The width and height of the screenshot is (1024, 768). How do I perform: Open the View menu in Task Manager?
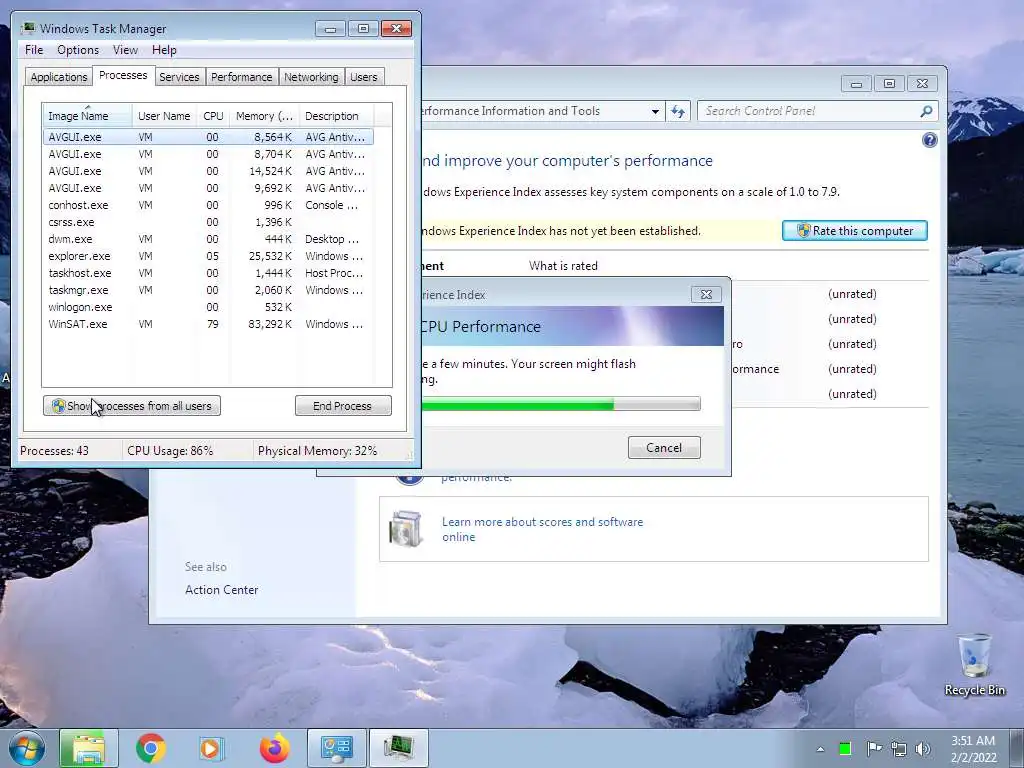pyautogui.click(x=125, y=50)
